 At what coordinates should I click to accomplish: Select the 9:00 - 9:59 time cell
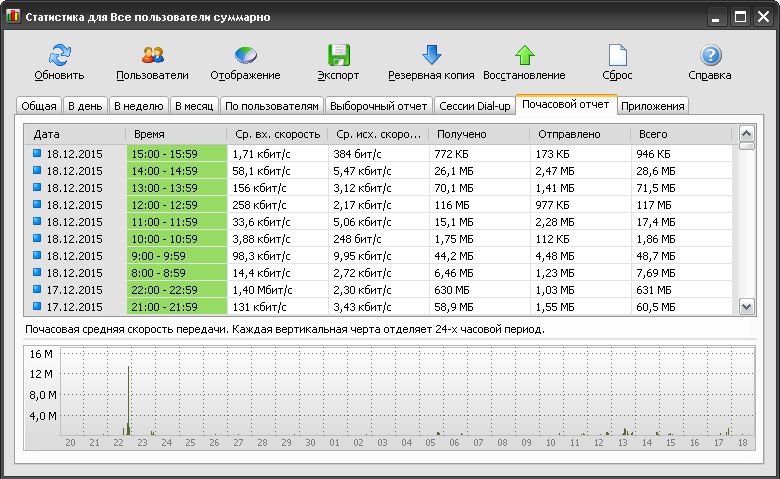coord(177,256)
